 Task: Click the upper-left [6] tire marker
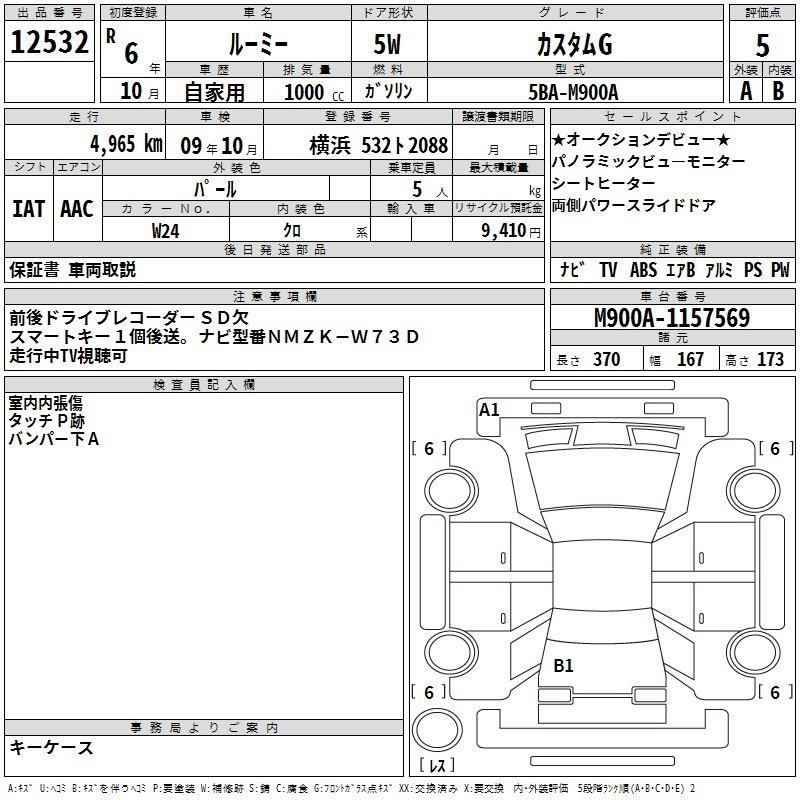coord(429,449)
